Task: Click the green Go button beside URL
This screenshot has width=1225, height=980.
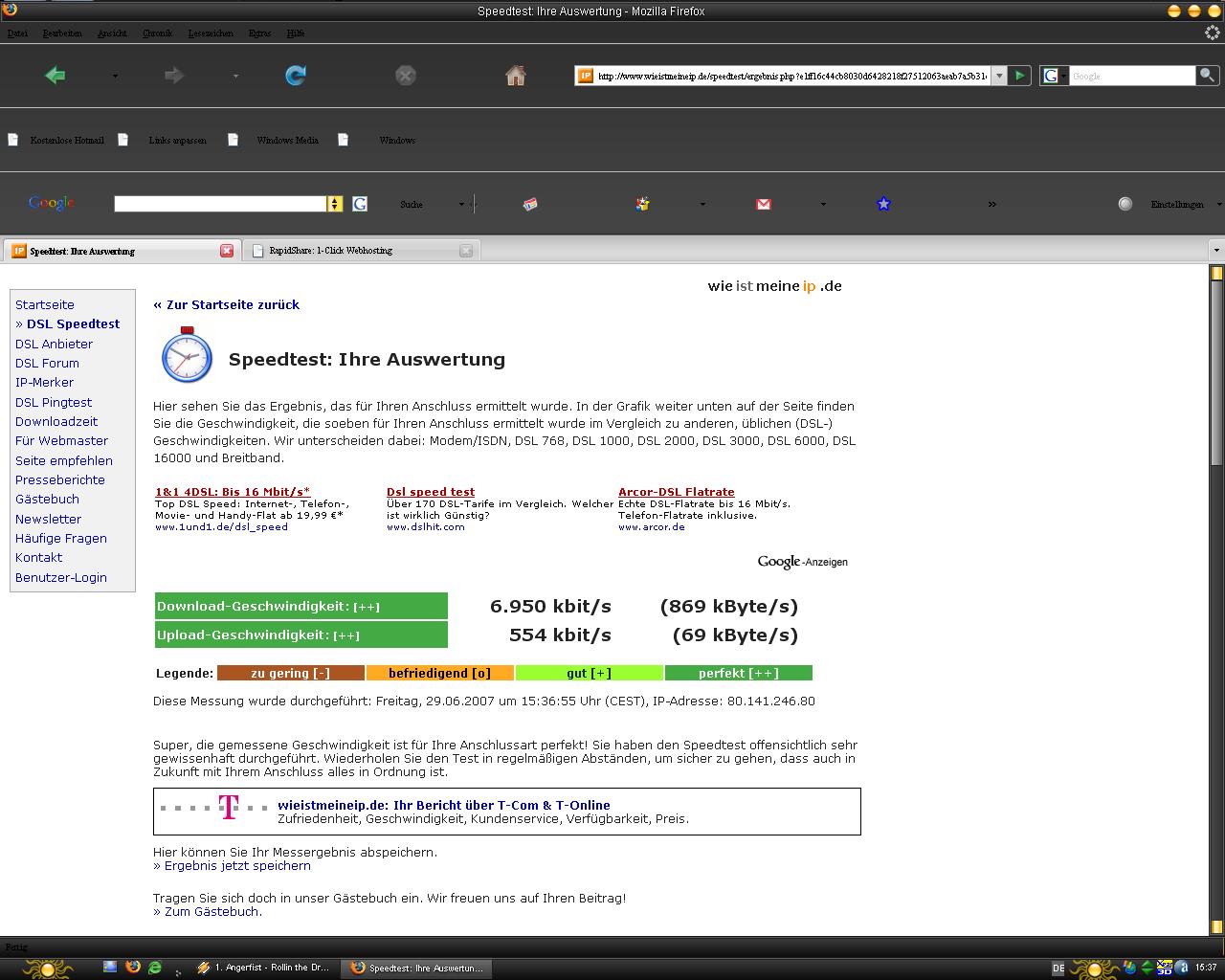Action: click(x=1019, y=76)
